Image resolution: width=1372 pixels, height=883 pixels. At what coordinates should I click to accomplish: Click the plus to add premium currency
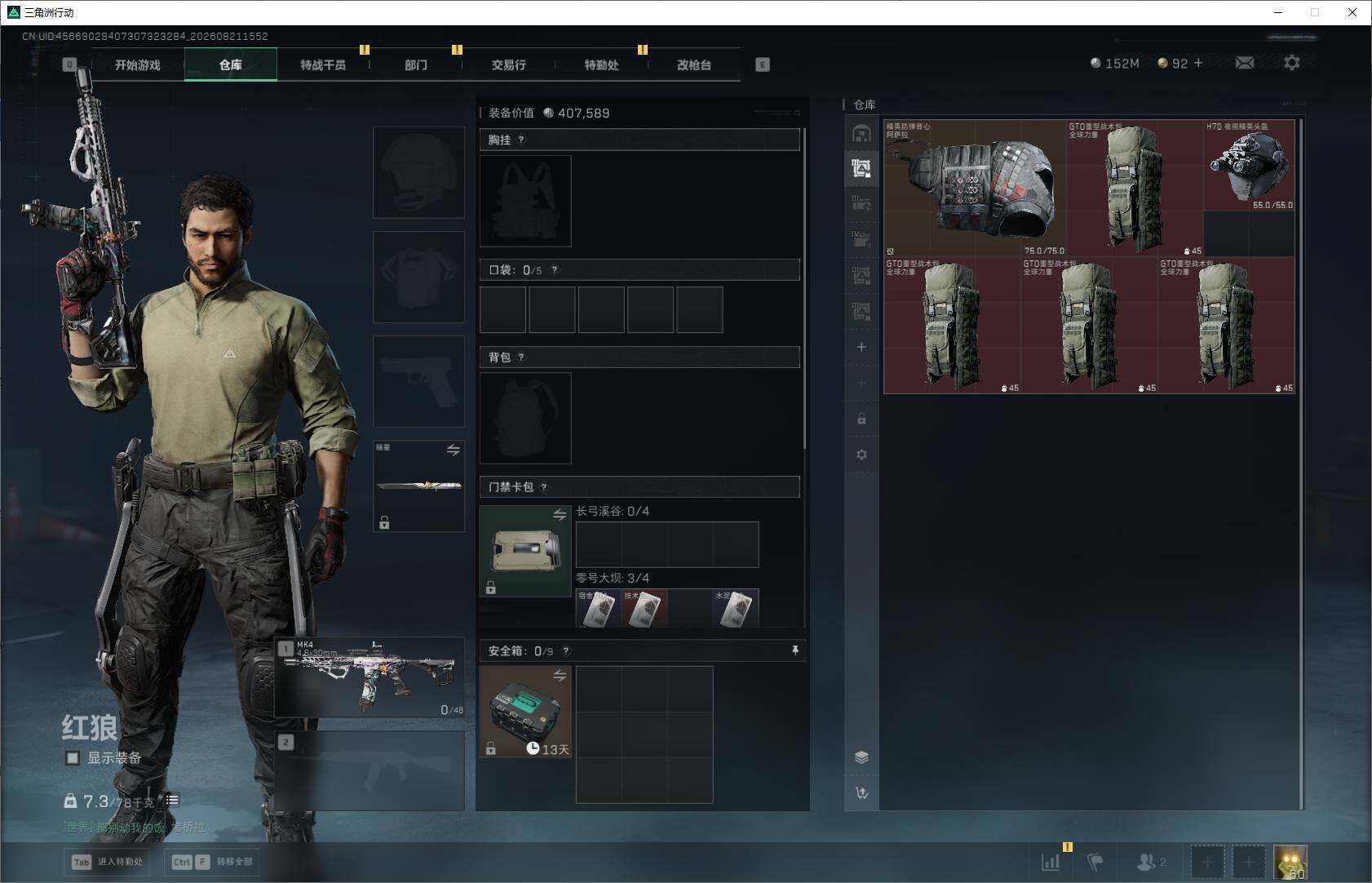click(1198, 63)
